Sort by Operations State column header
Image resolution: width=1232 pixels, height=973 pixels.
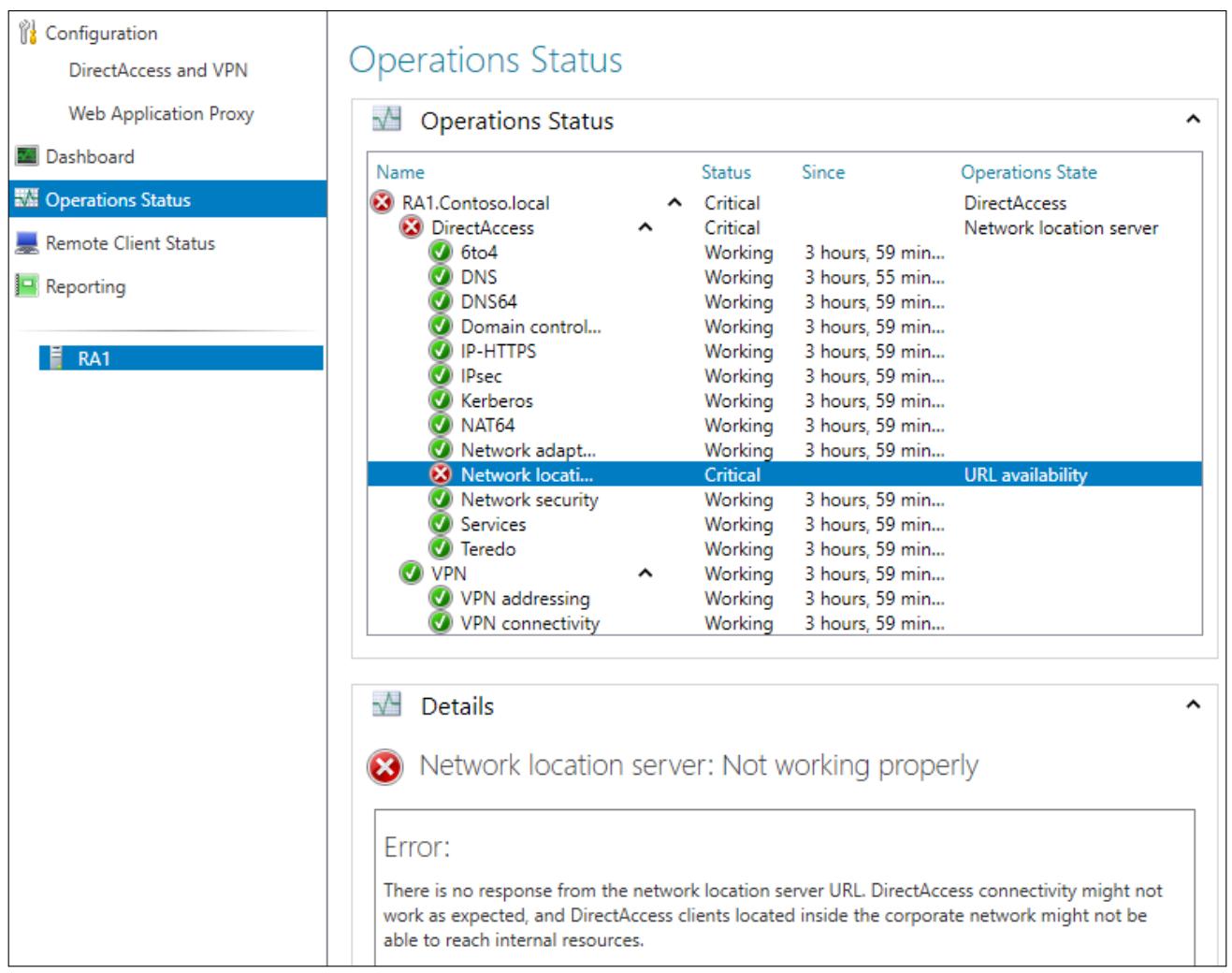point(1029,172)
